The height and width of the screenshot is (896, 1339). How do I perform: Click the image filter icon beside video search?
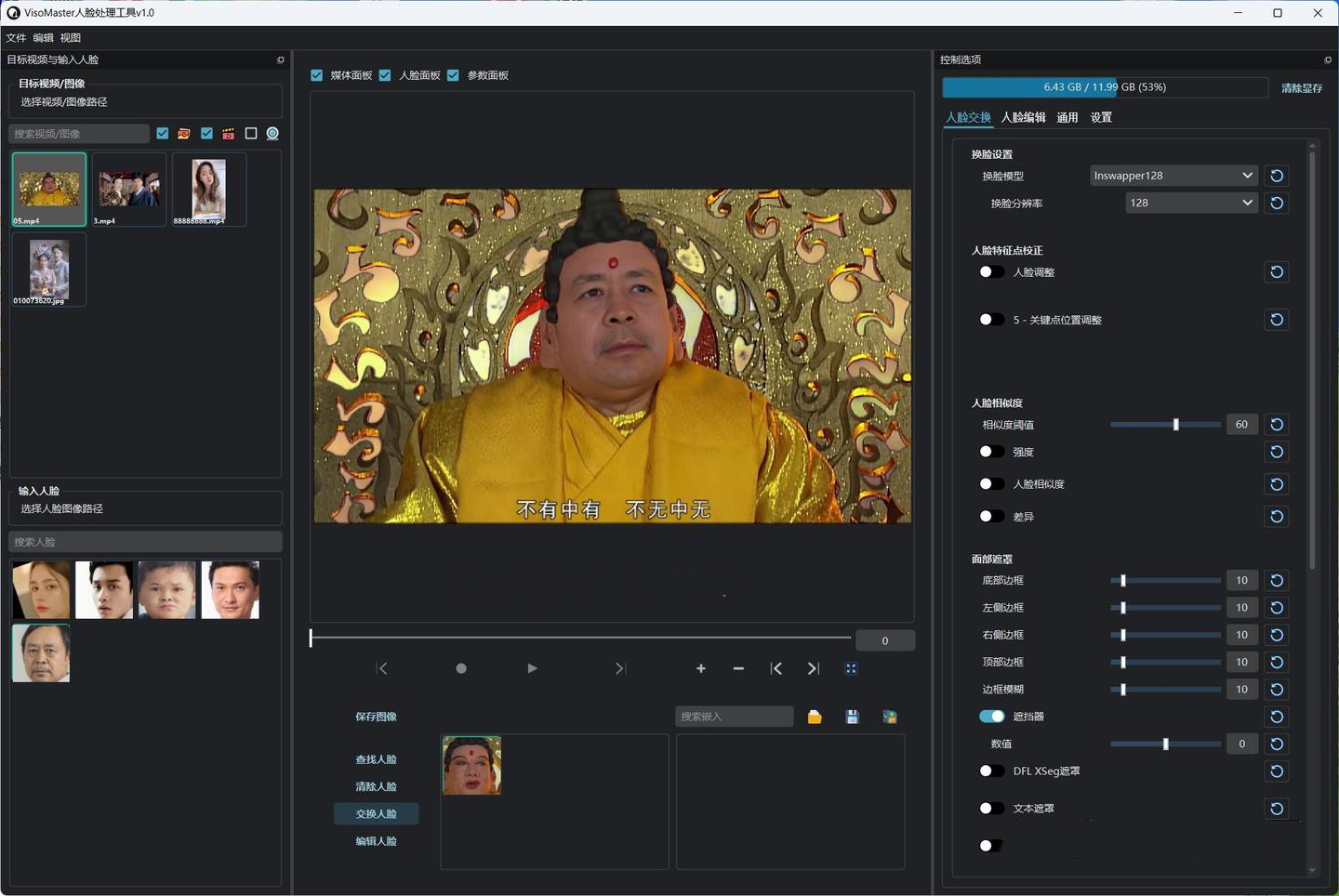(184, 134)
